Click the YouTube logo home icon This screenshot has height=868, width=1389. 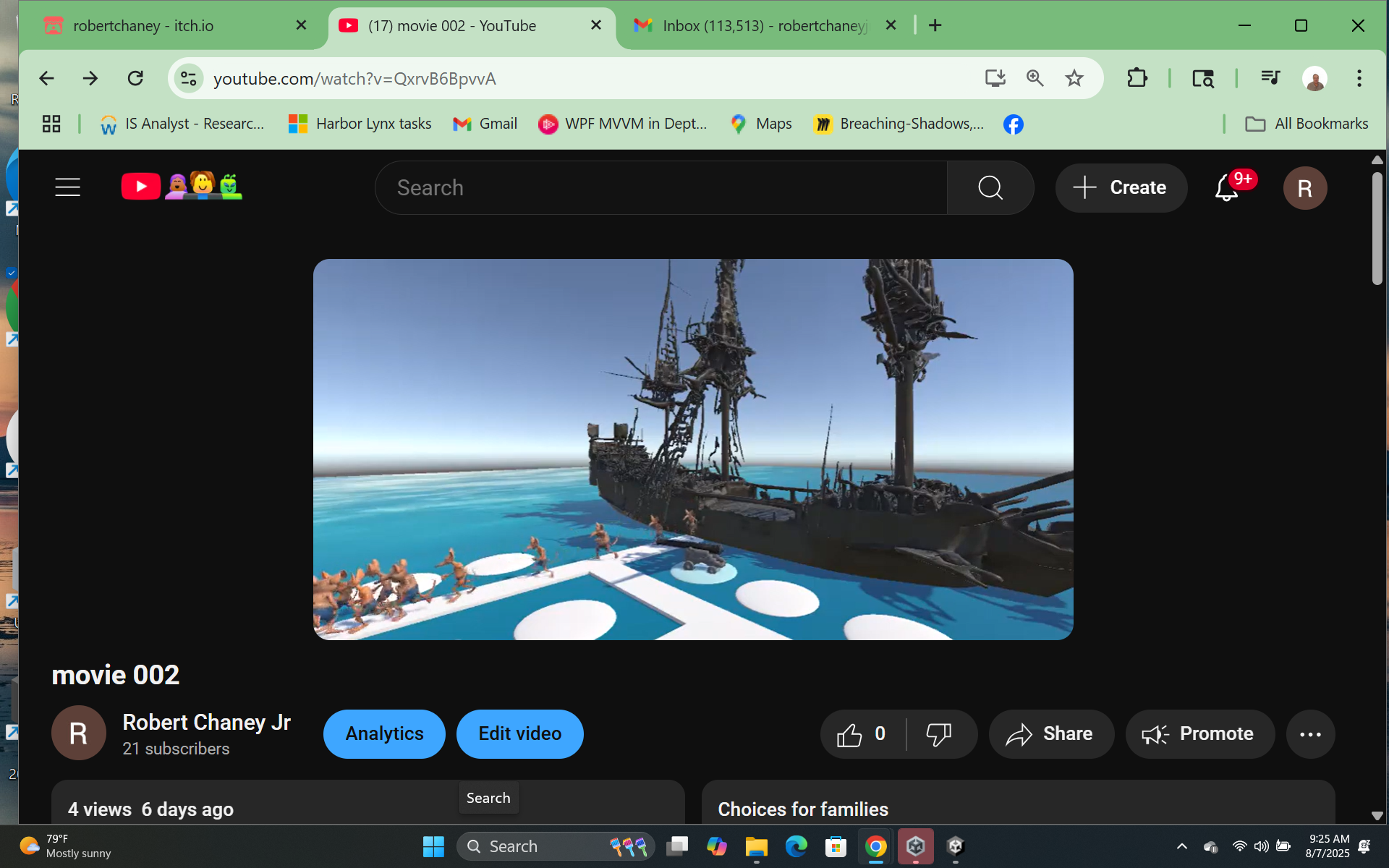(x=141, y=187)
